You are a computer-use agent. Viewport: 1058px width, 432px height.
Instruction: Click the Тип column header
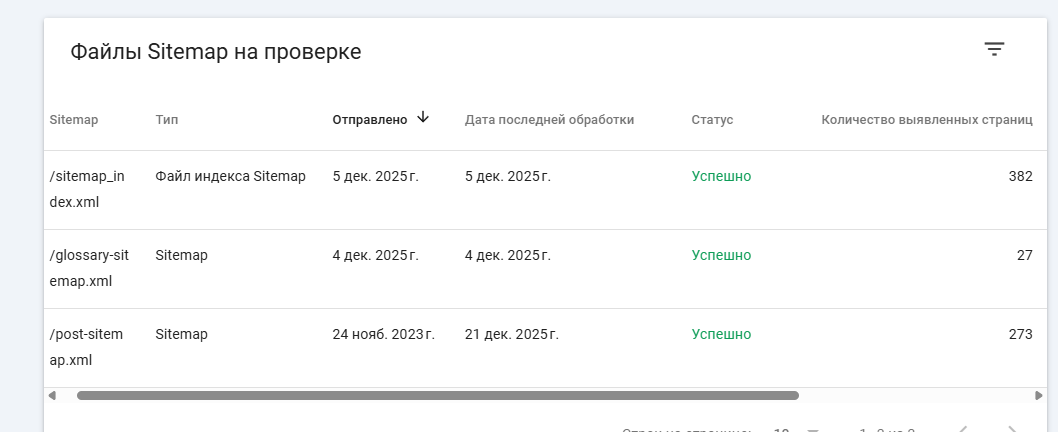point(167,120)
